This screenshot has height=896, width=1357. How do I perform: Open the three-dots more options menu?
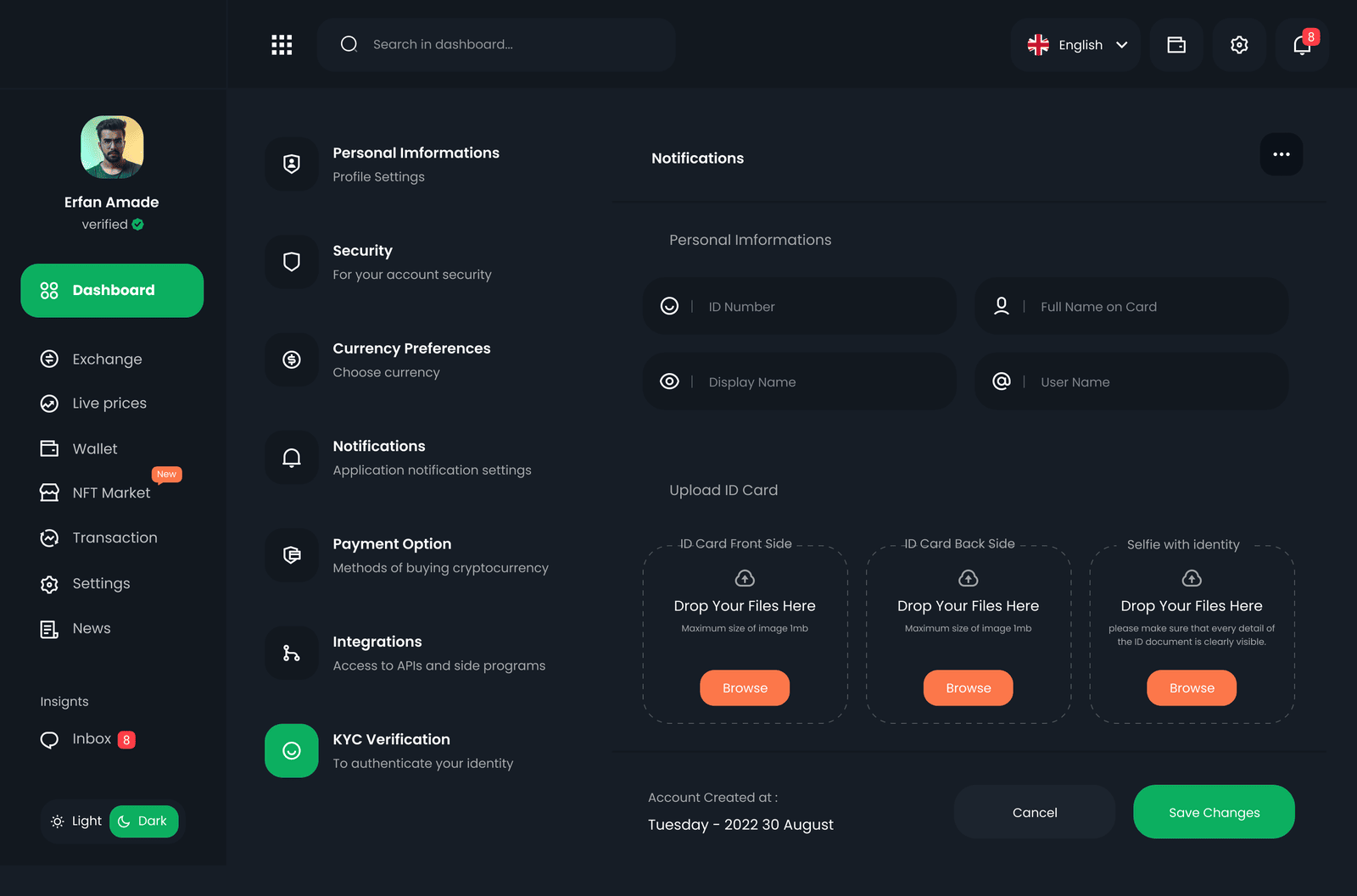1282,154
